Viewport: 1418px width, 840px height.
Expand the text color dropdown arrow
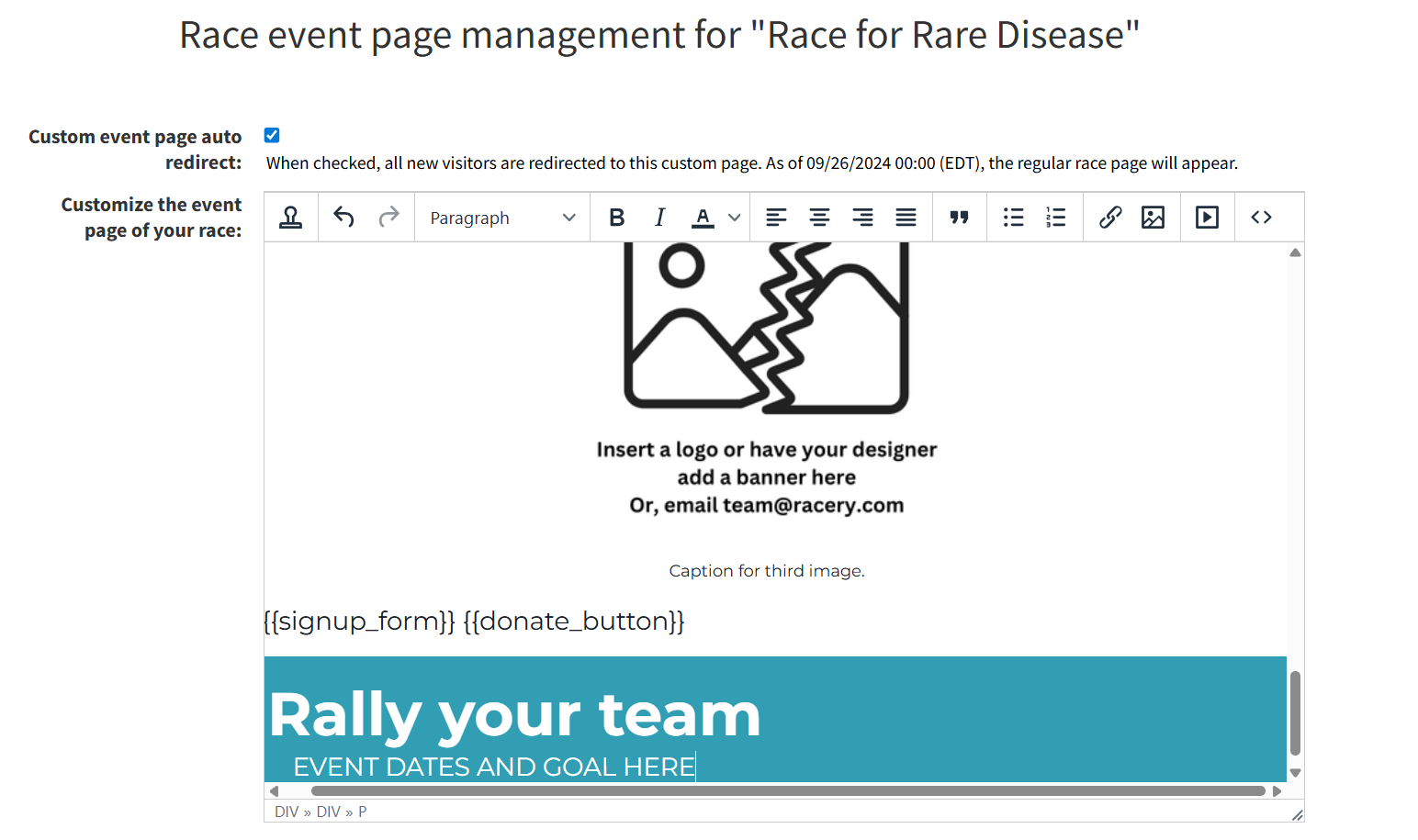coord(733,217)
